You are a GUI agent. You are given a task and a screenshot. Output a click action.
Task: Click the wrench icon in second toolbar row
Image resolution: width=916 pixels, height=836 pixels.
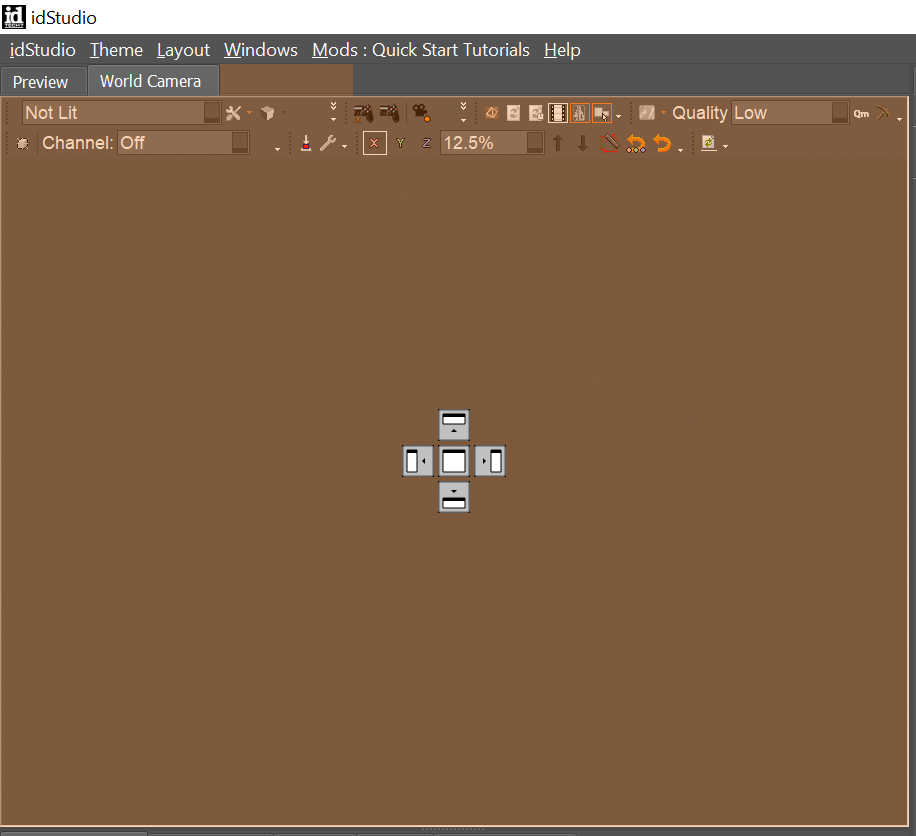(328, 143)
